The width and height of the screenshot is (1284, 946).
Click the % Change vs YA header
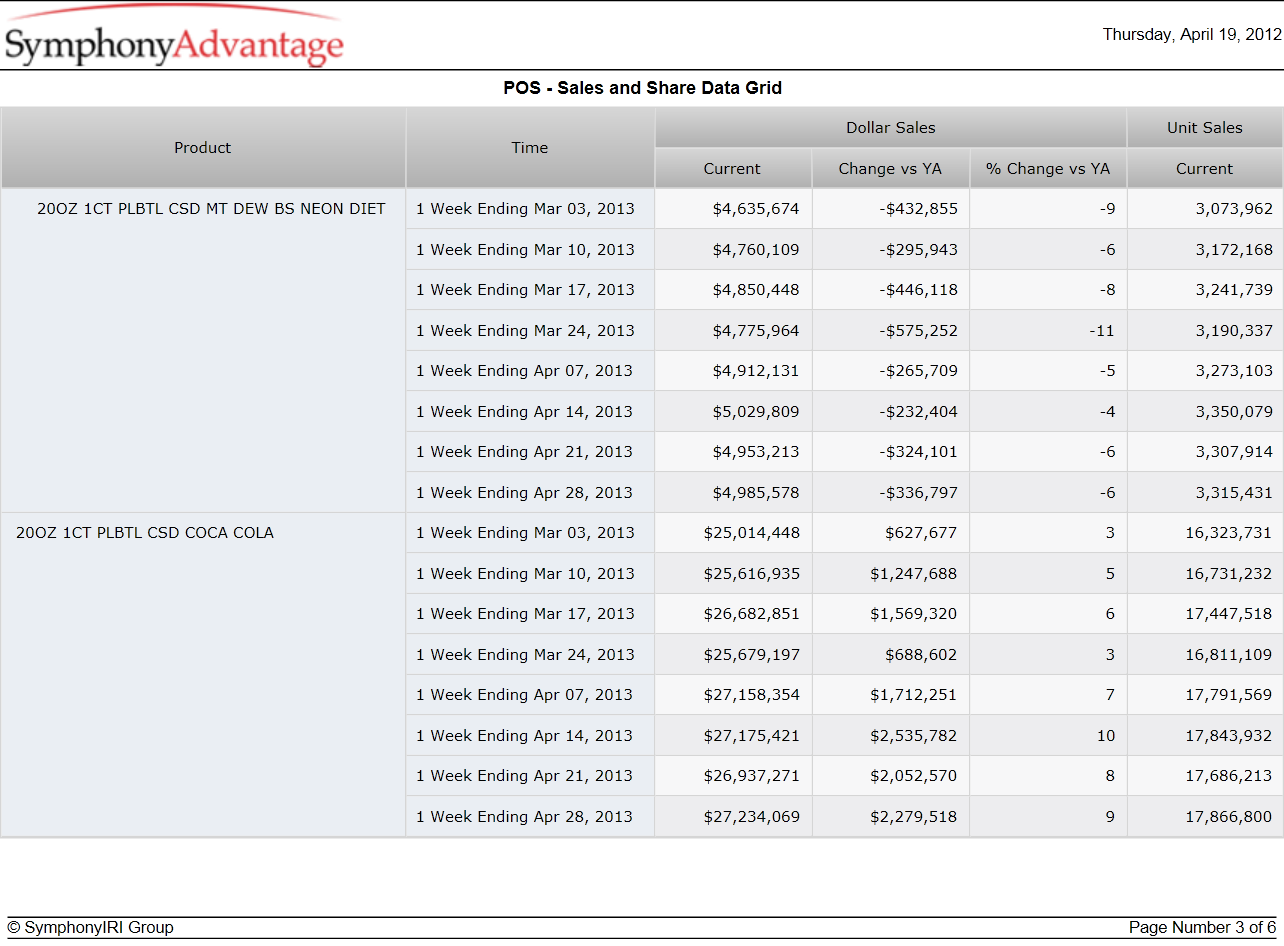tap(1048, 169)
